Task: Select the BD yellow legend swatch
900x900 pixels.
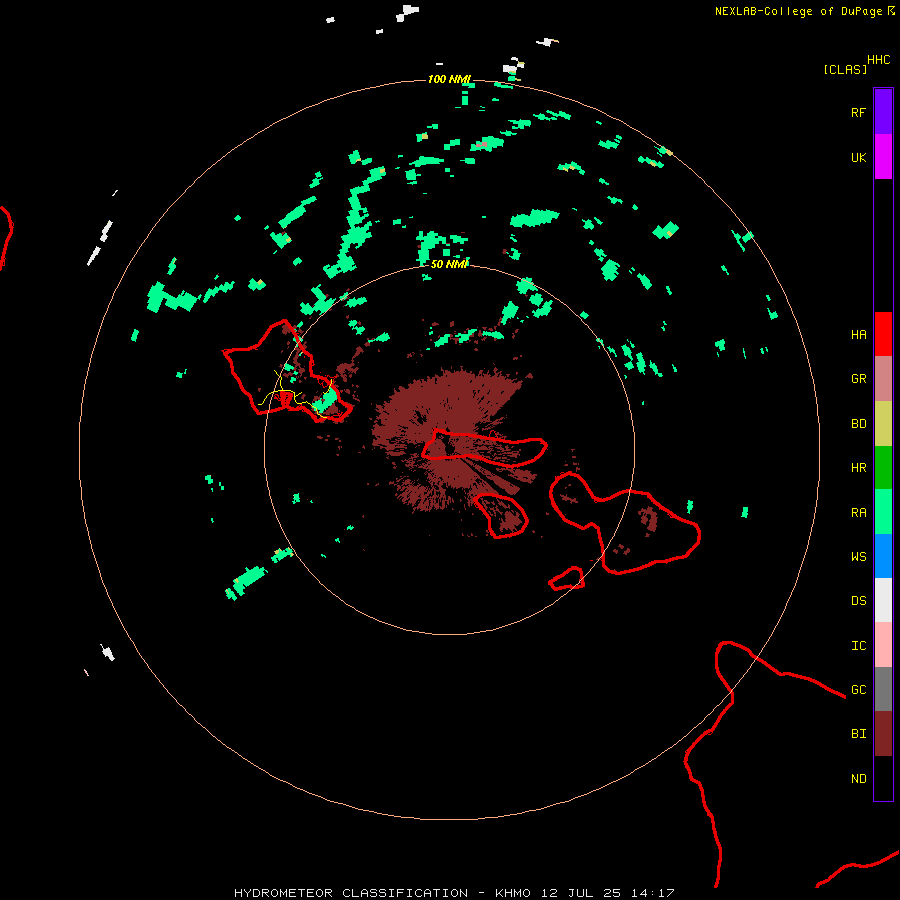Action: [x=883, y=423]
